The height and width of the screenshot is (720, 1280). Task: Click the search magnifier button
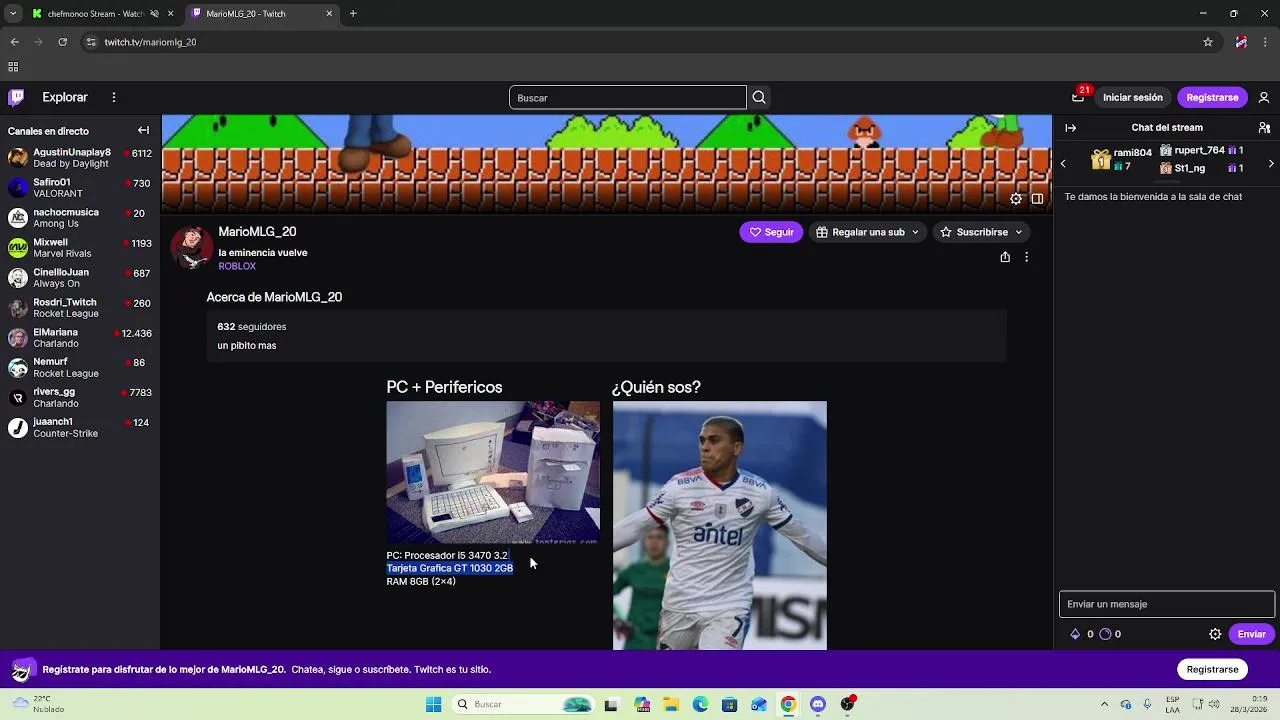click(759, 97)
